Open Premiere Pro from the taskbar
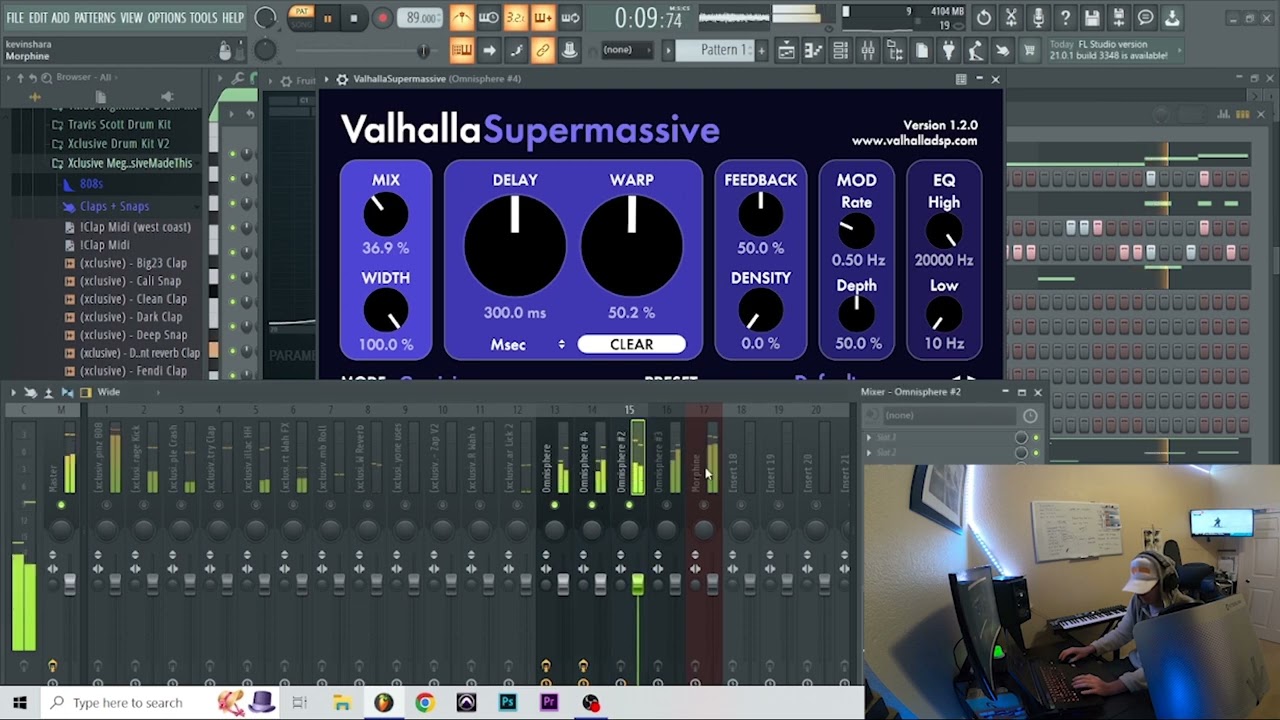1280x720 pixels. 549,703
